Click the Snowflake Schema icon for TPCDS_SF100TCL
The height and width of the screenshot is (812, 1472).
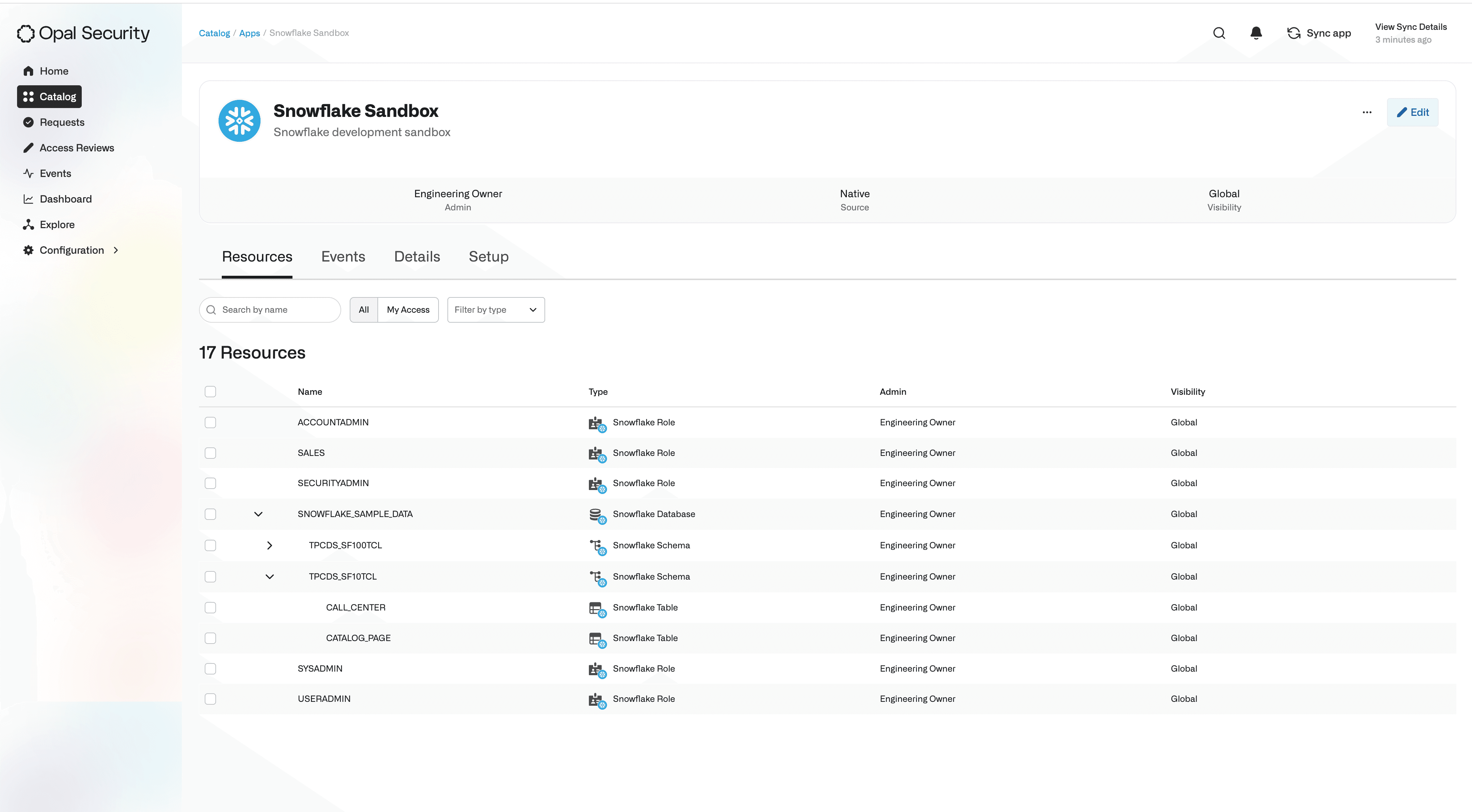click(597, 547)
